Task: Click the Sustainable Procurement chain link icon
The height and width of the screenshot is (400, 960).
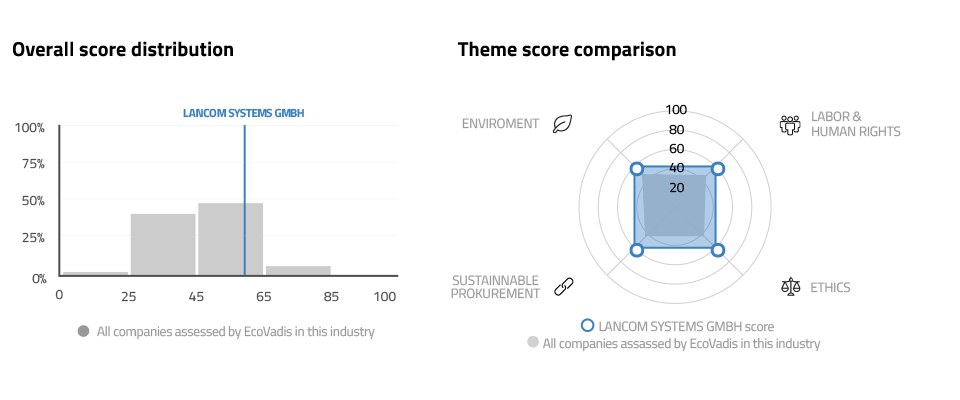Action: 563,286
